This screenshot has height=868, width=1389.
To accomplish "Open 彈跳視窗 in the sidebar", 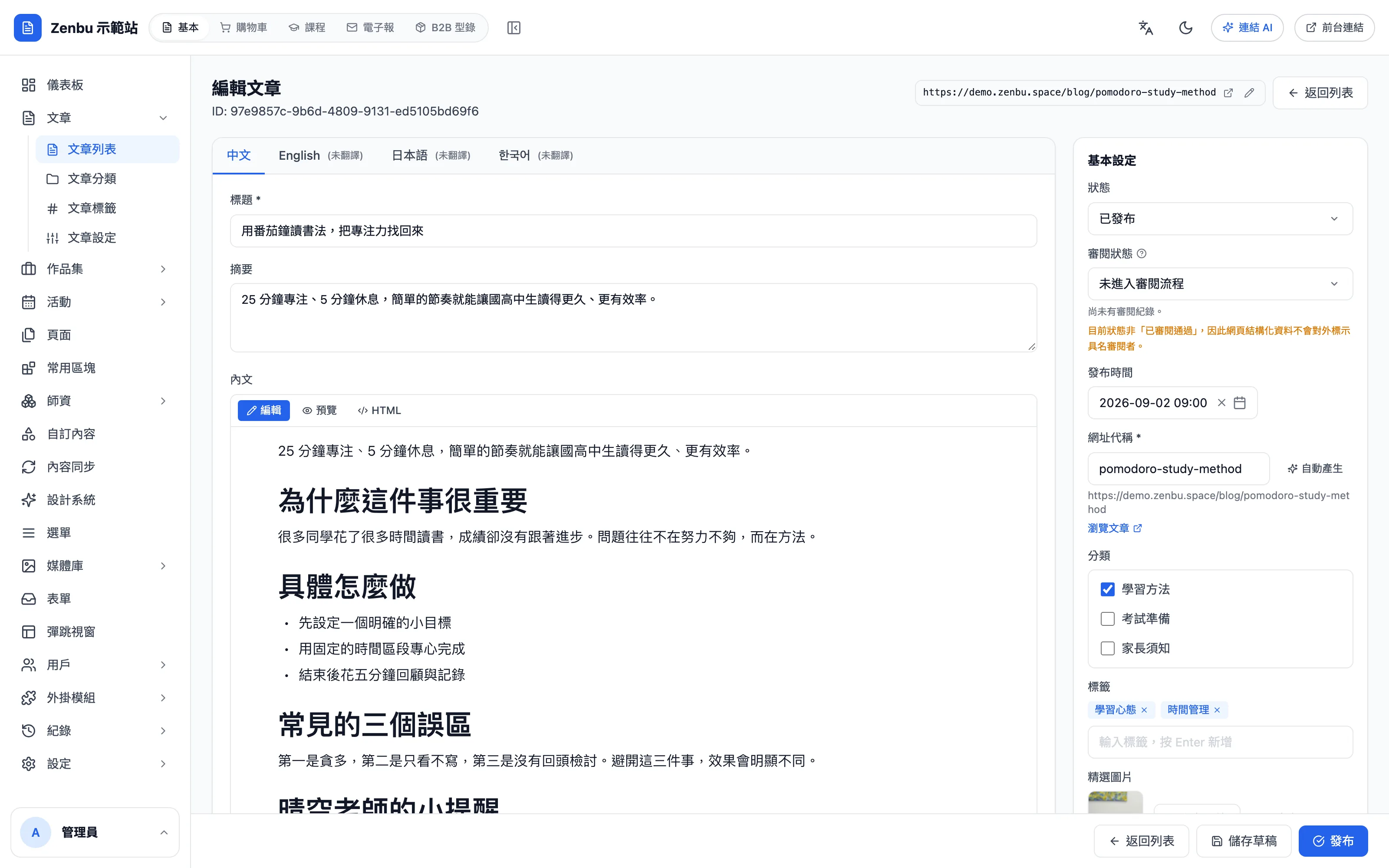I will (x=95, y=631).
